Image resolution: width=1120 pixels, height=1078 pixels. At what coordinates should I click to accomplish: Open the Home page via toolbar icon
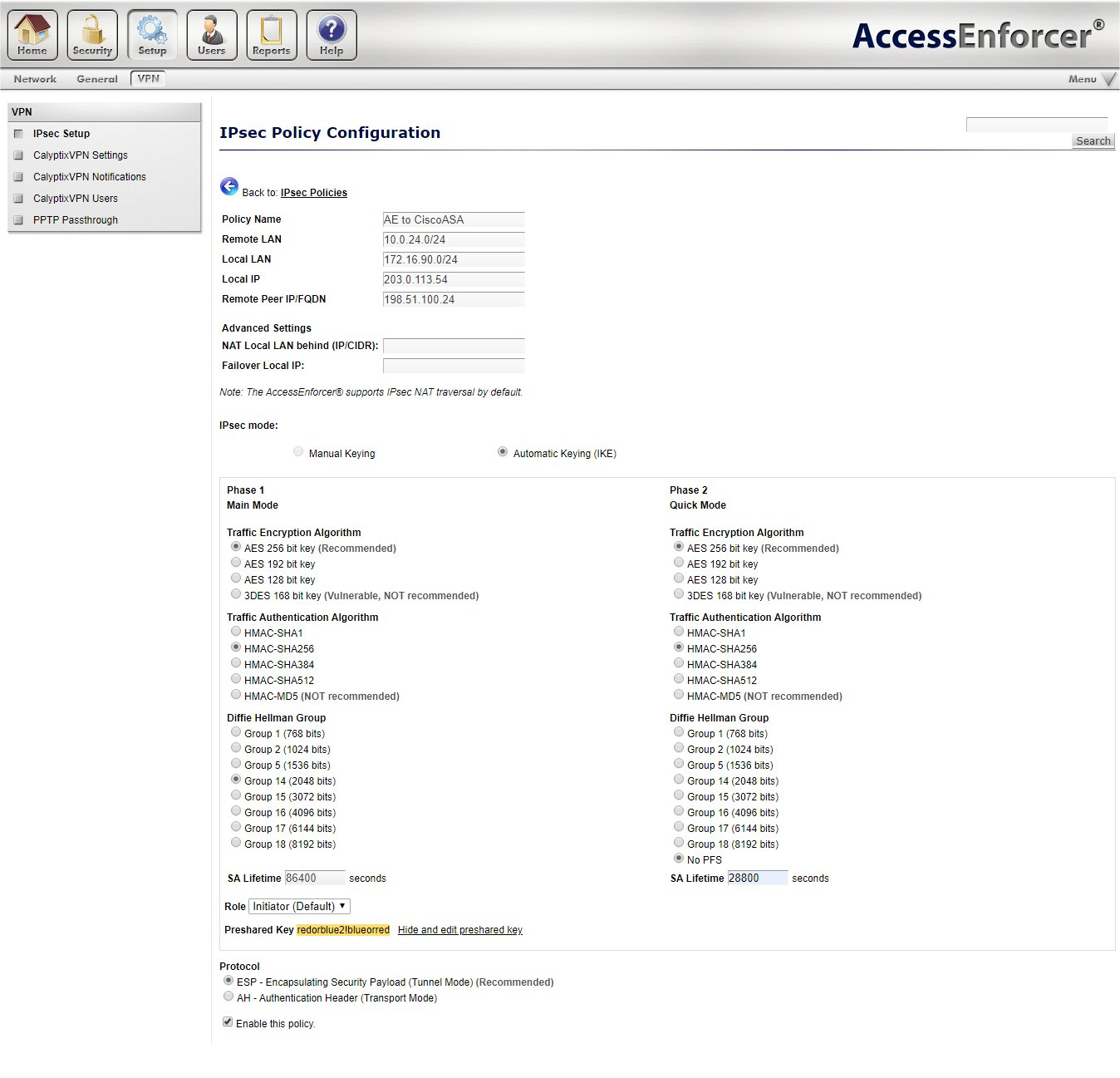[x=32, y=34]
